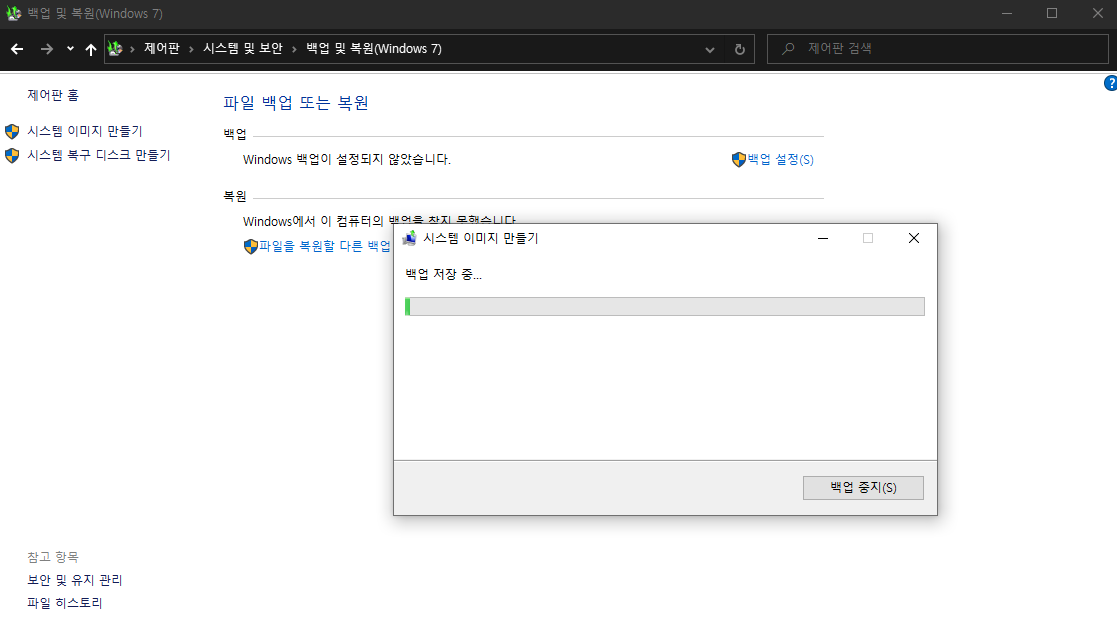Open recent locations dropdown arrow
Screen dimensions: 1117x628
click(70, 48)
